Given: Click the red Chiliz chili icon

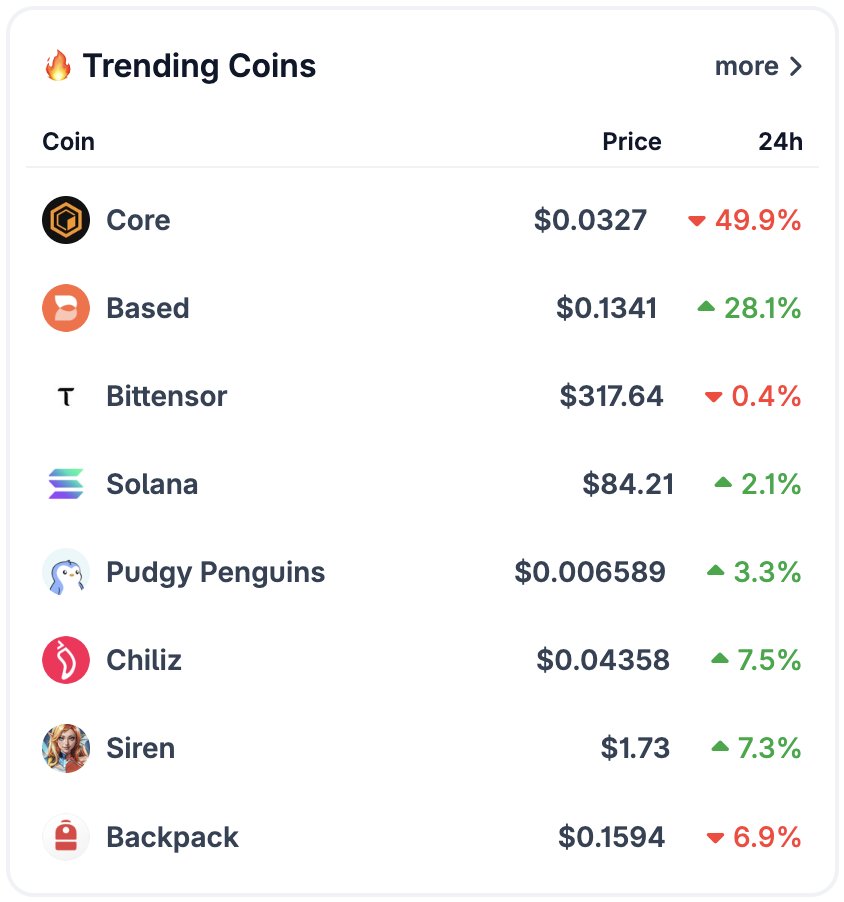Looking at the screenshot, I should pyautogui.click(x=66, y=660).
